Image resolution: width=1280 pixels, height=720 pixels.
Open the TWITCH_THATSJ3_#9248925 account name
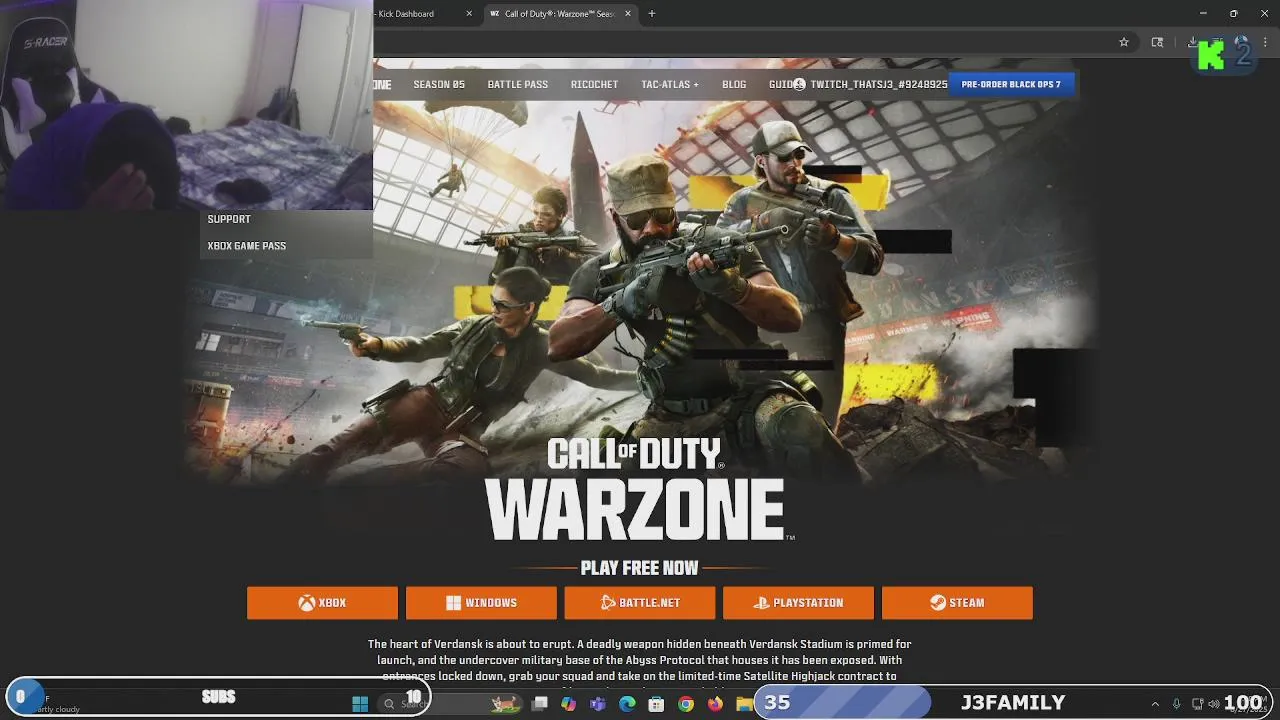[879, 85]
